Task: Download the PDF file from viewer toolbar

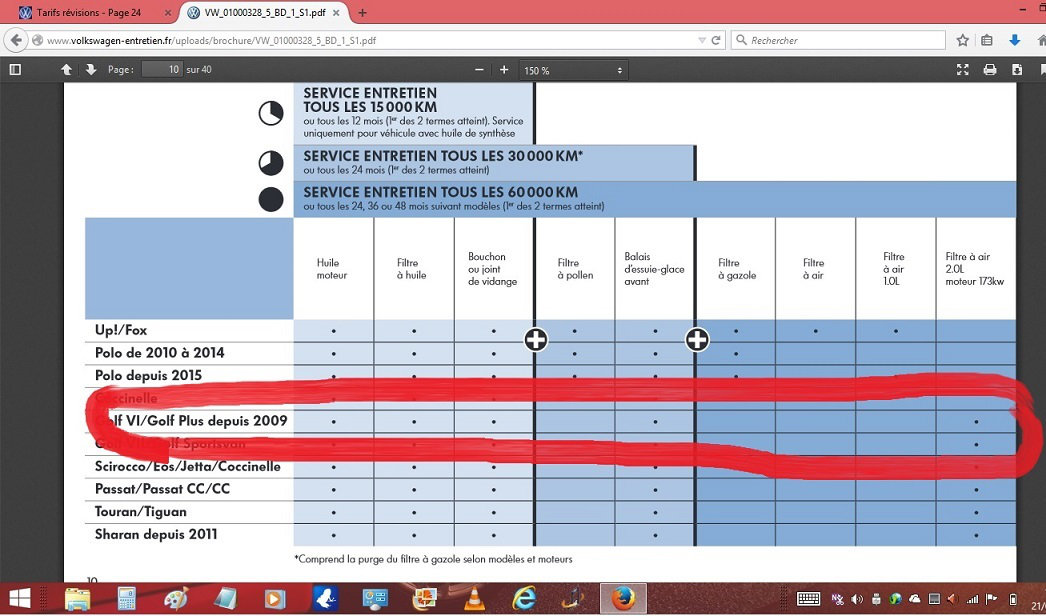Action: [x=1017, y=69]
